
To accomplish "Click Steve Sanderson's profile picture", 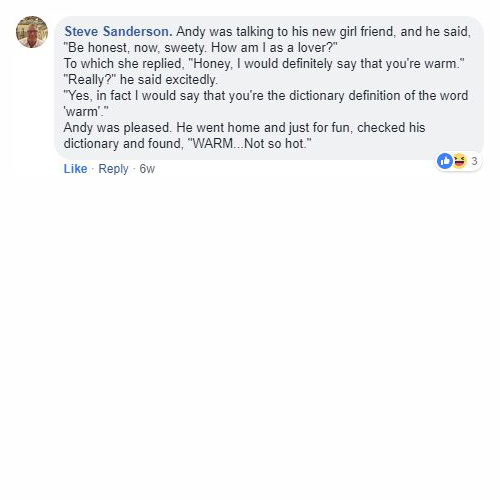I will pos(32,32).
